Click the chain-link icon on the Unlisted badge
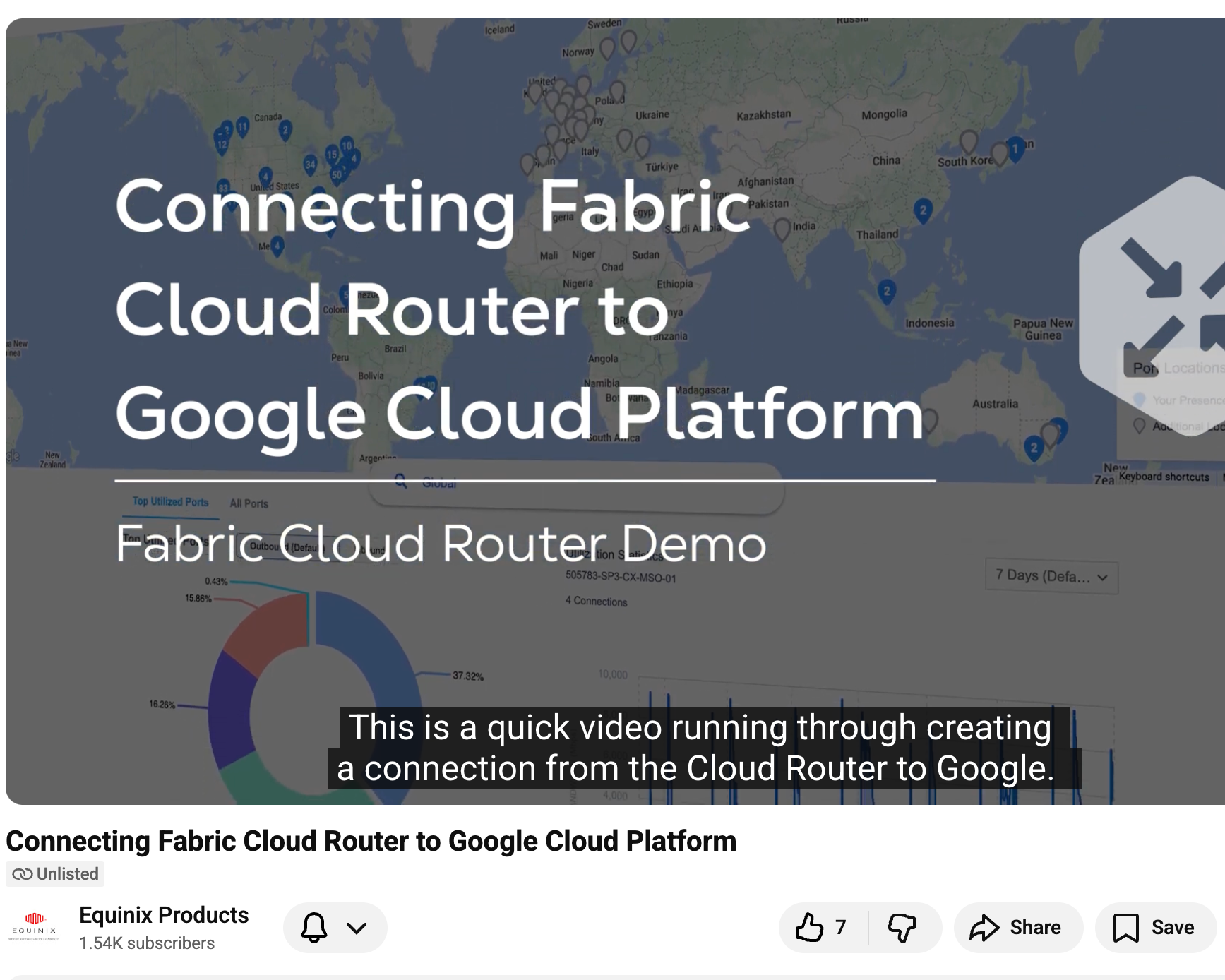 pyautogui.click(x=23, y=873)
